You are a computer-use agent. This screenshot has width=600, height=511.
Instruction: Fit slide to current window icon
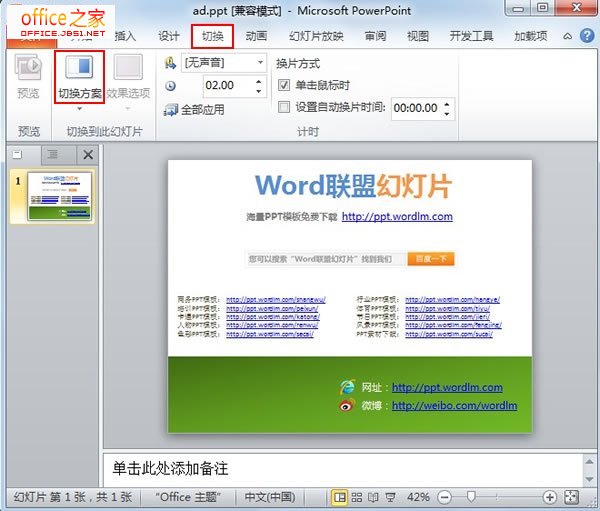(x=571, y=497)
